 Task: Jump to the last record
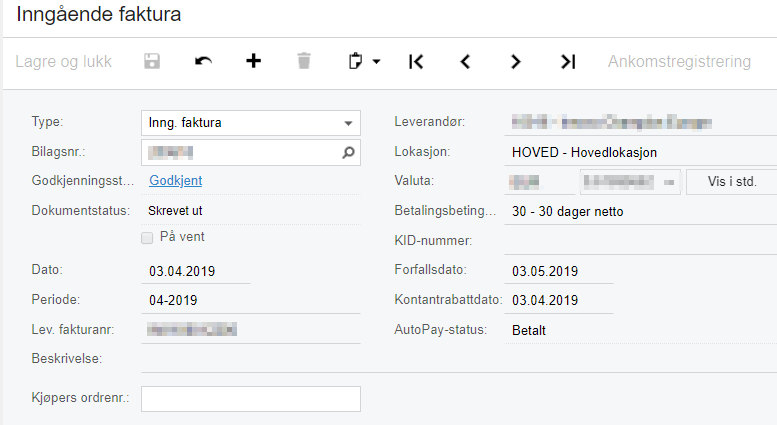(568, 61)
